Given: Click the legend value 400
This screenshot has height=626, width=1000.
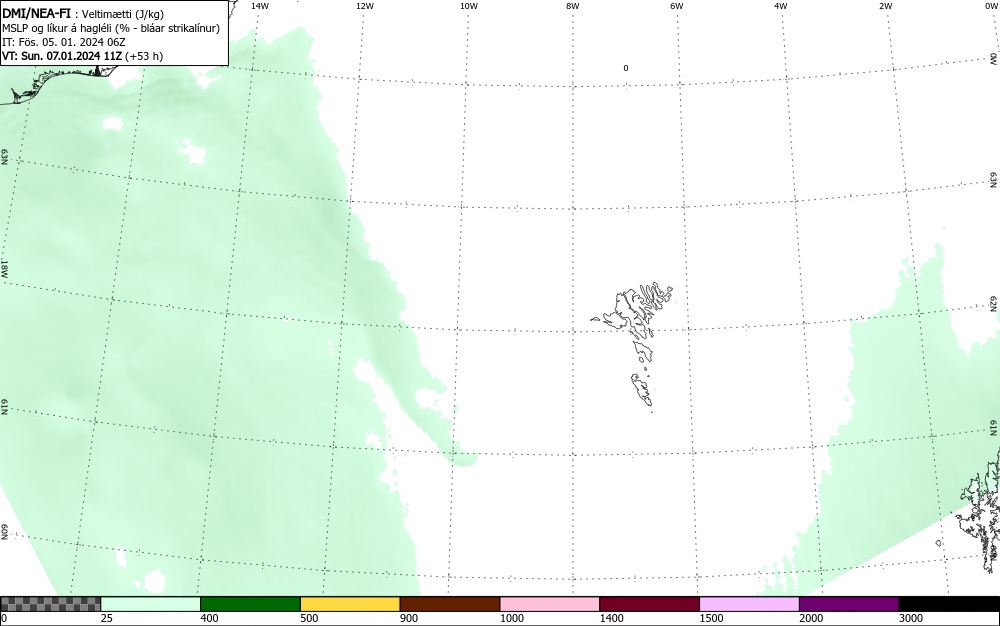Looking at the screenshot, I should [x=209, y=618].
